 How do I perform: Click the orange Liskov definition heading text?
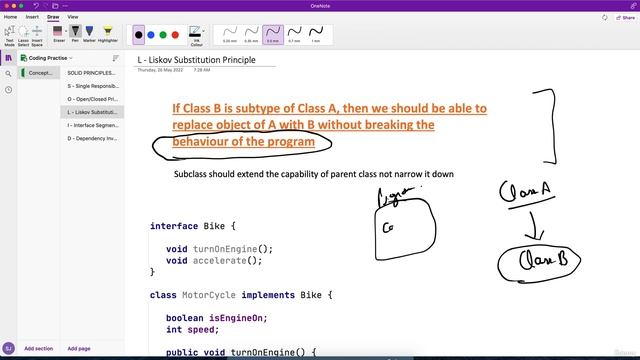[x=329, y=125]
